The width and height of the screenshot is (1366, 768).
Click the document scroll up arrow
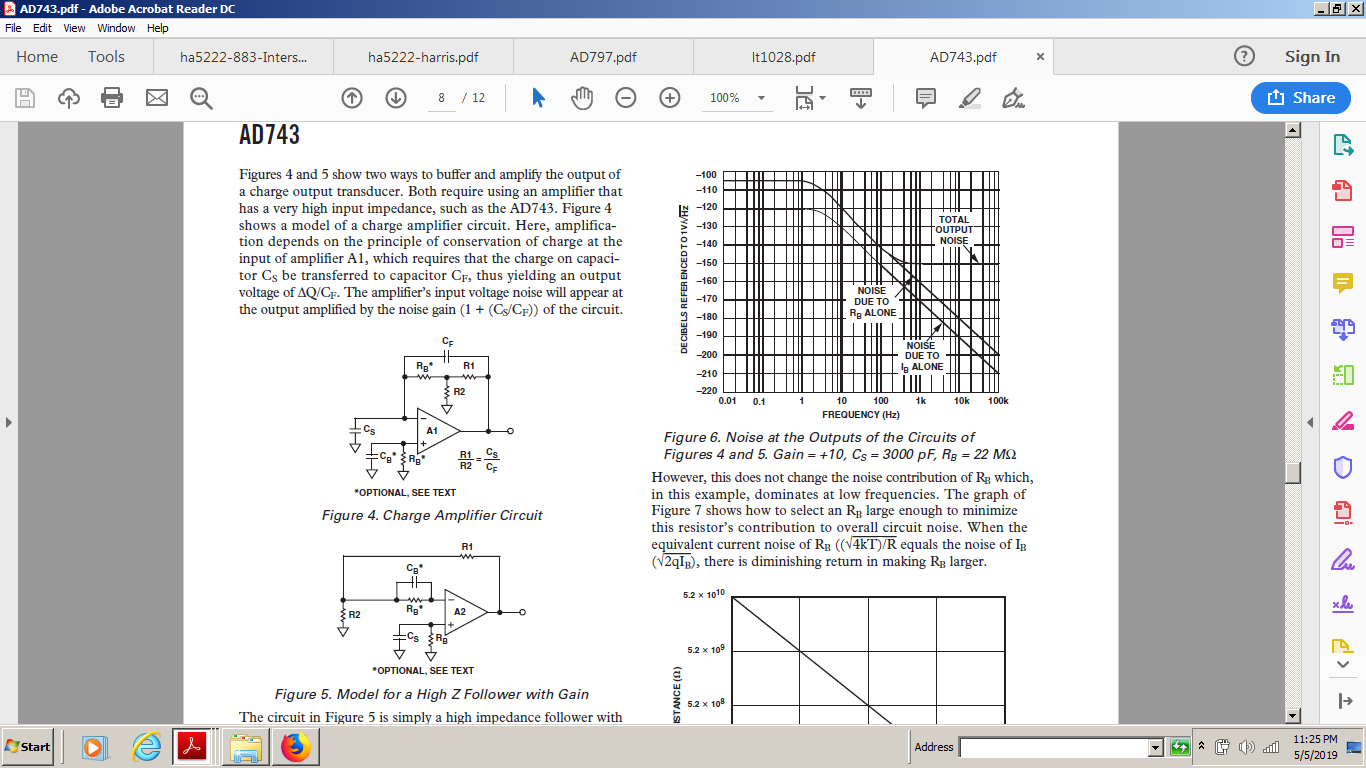1292,130
